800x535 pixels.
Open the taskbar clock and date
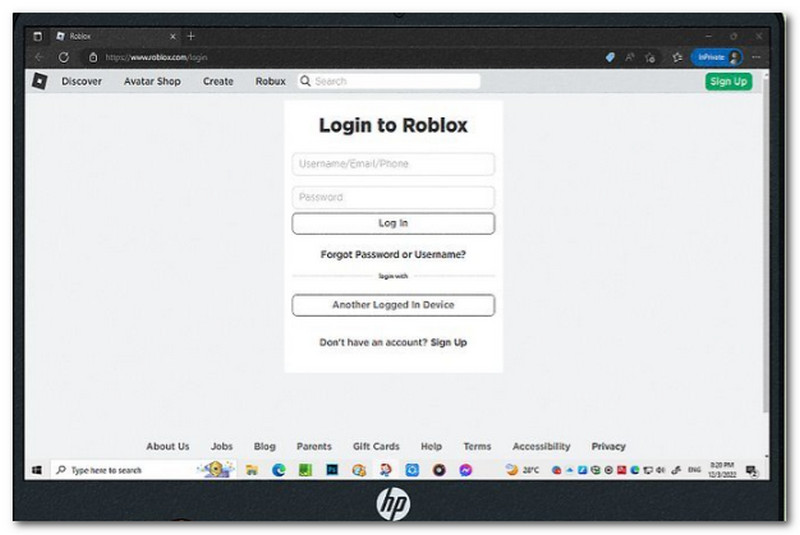click(722, 470)
